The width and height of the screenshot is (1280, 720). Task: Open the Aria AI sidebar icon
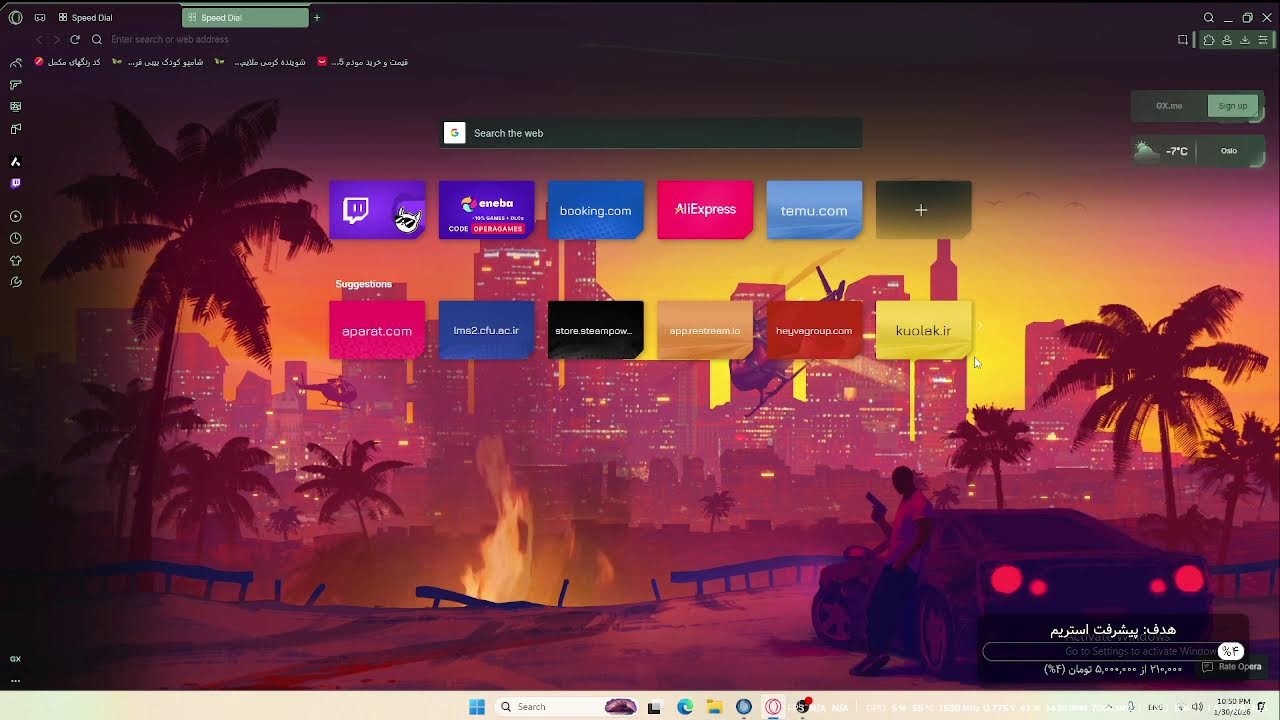coord(15,161)
